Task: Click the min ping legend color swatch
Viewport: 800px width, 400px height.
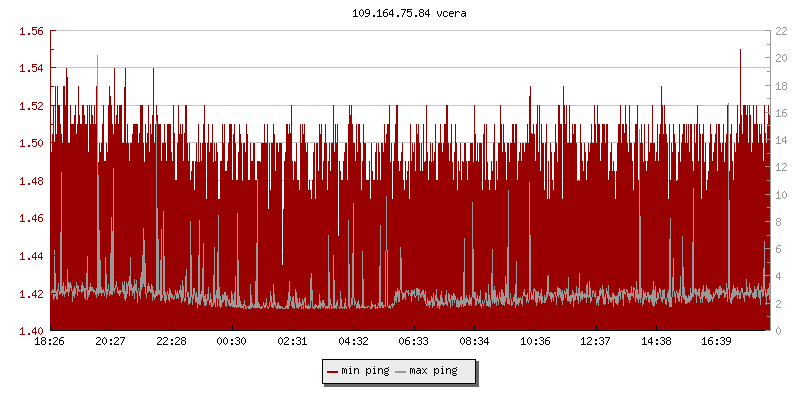Action: pos(332,372)
